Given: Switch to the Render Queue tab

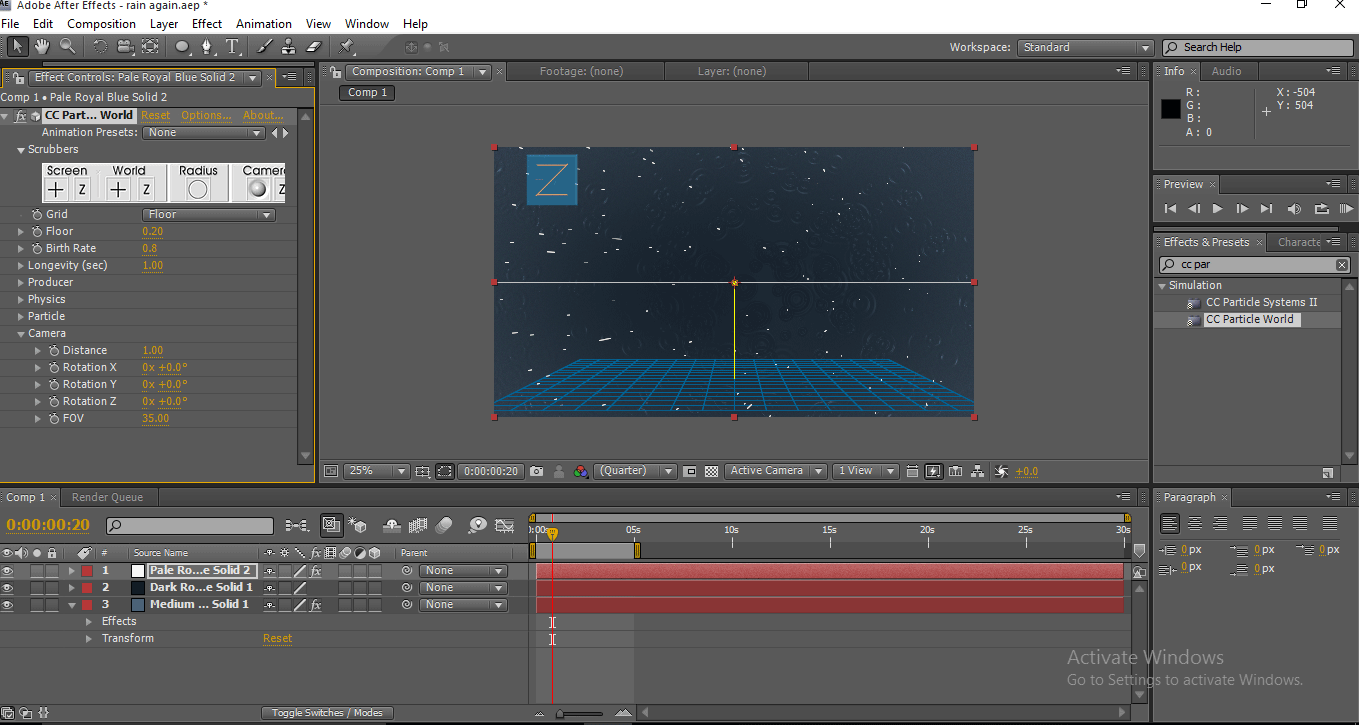Looking at the screenshot, I should pyautogui.click(x=107, y=497).
